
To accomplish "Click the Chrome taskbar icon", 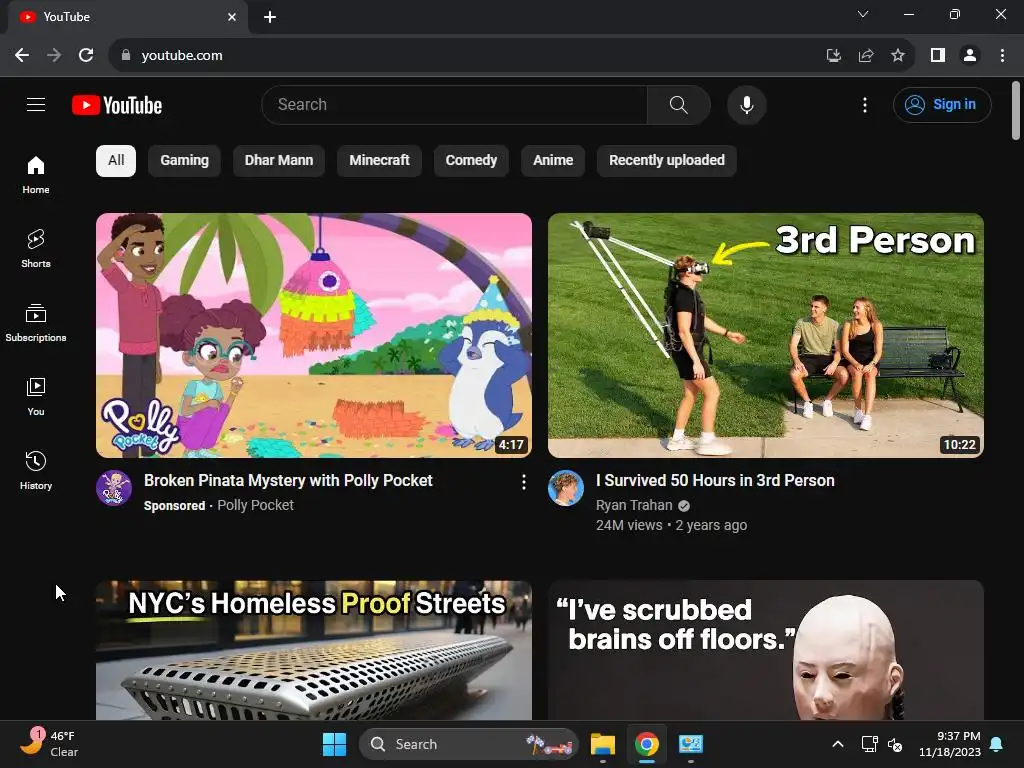I will click(647, 744).
